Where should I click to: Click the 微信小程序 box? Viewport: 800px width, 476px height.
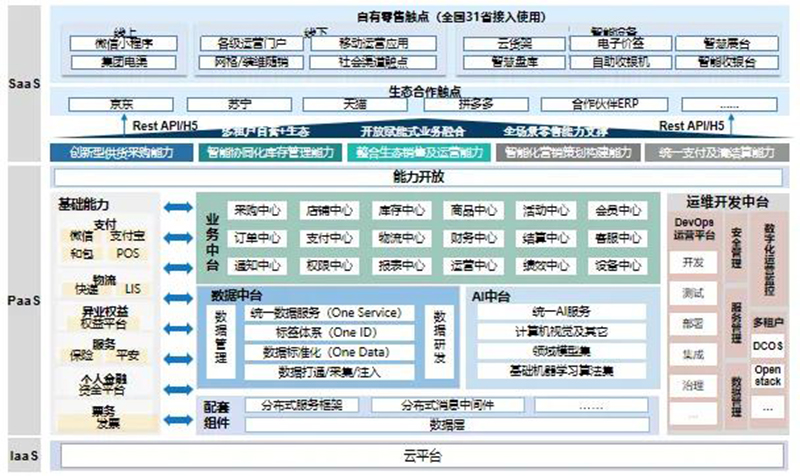(x=123, y=43)
